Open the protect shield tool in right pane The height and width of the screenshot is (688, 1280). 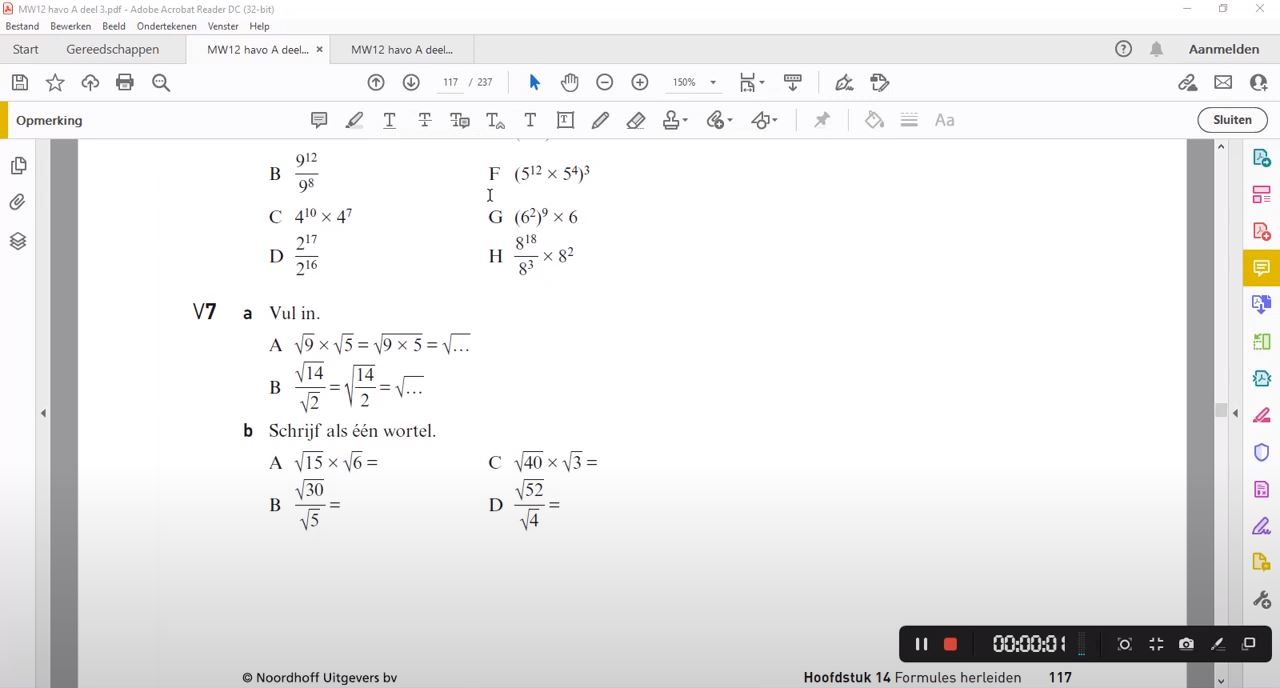click(1262, 452)
